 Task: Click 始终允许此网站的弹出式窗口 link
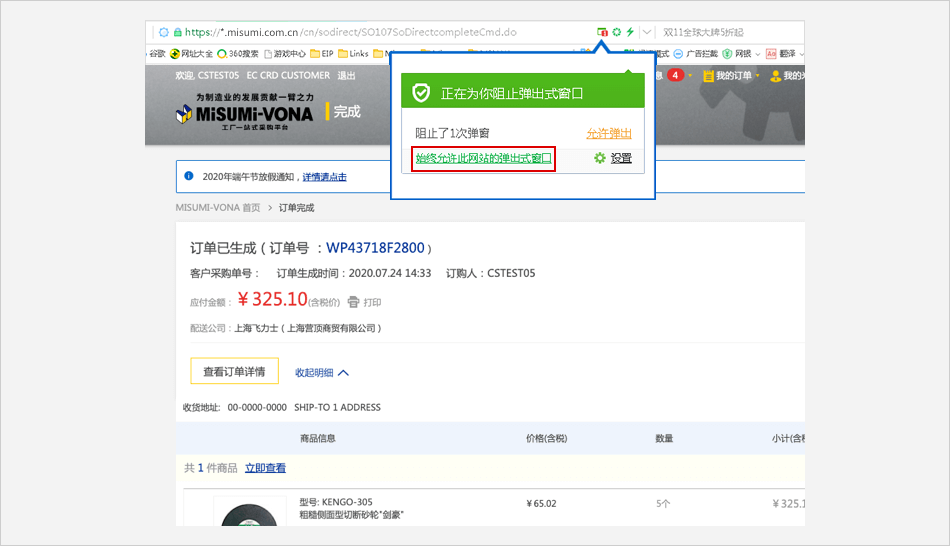[x=483, y=158]
